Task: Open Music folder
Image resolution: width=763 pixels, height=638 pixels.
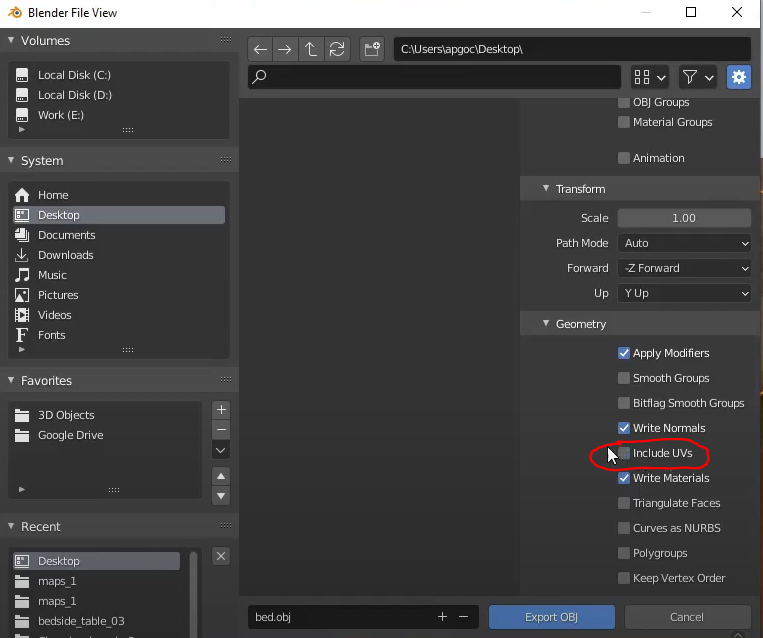Action: (119, 275)
